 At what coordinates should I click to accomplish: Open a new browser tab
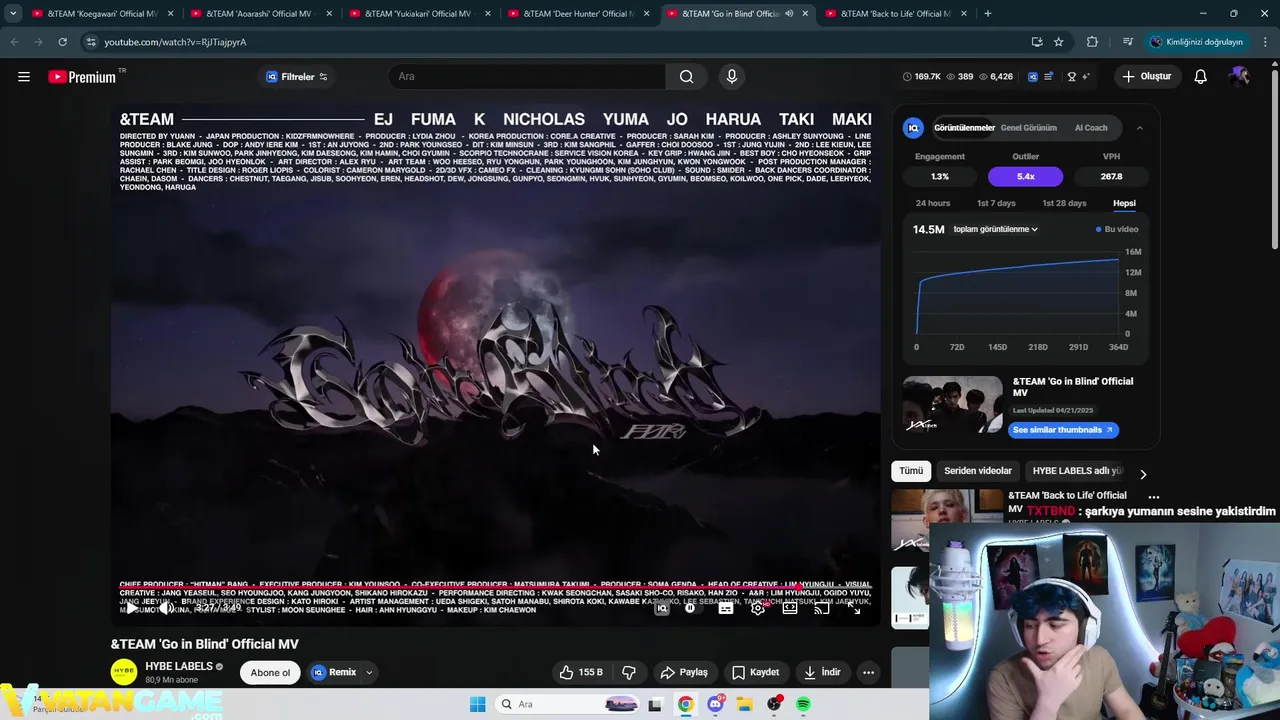coord(988,14)
